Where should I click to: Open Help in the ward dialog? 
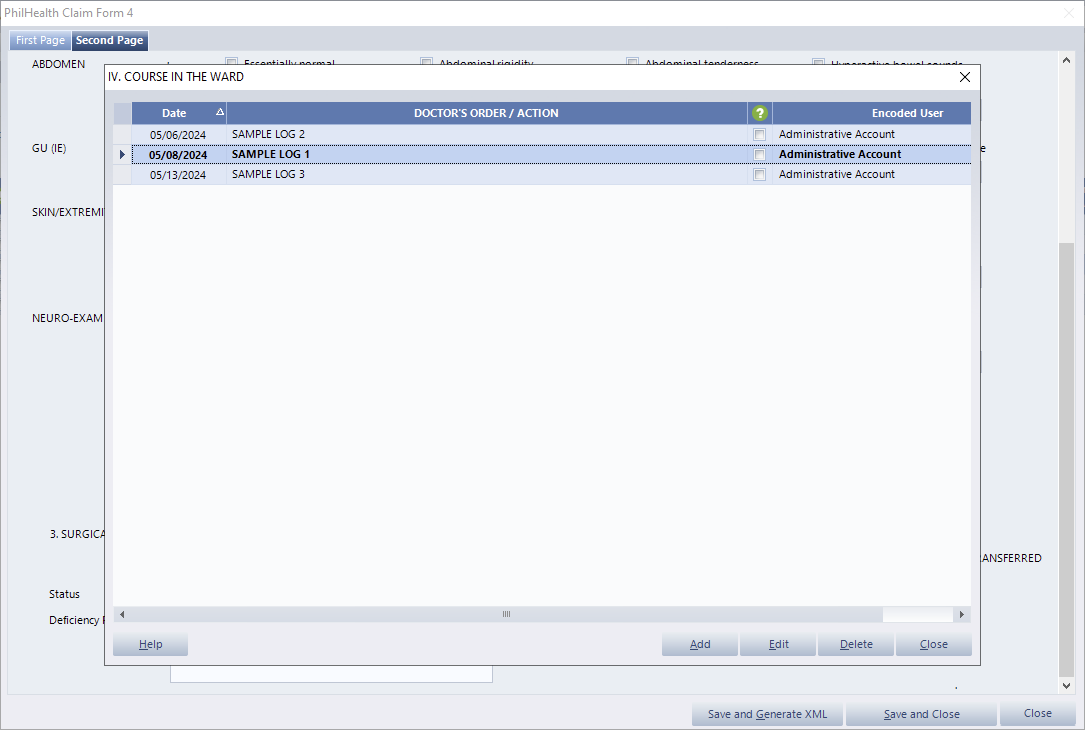[x=150, y=645]
